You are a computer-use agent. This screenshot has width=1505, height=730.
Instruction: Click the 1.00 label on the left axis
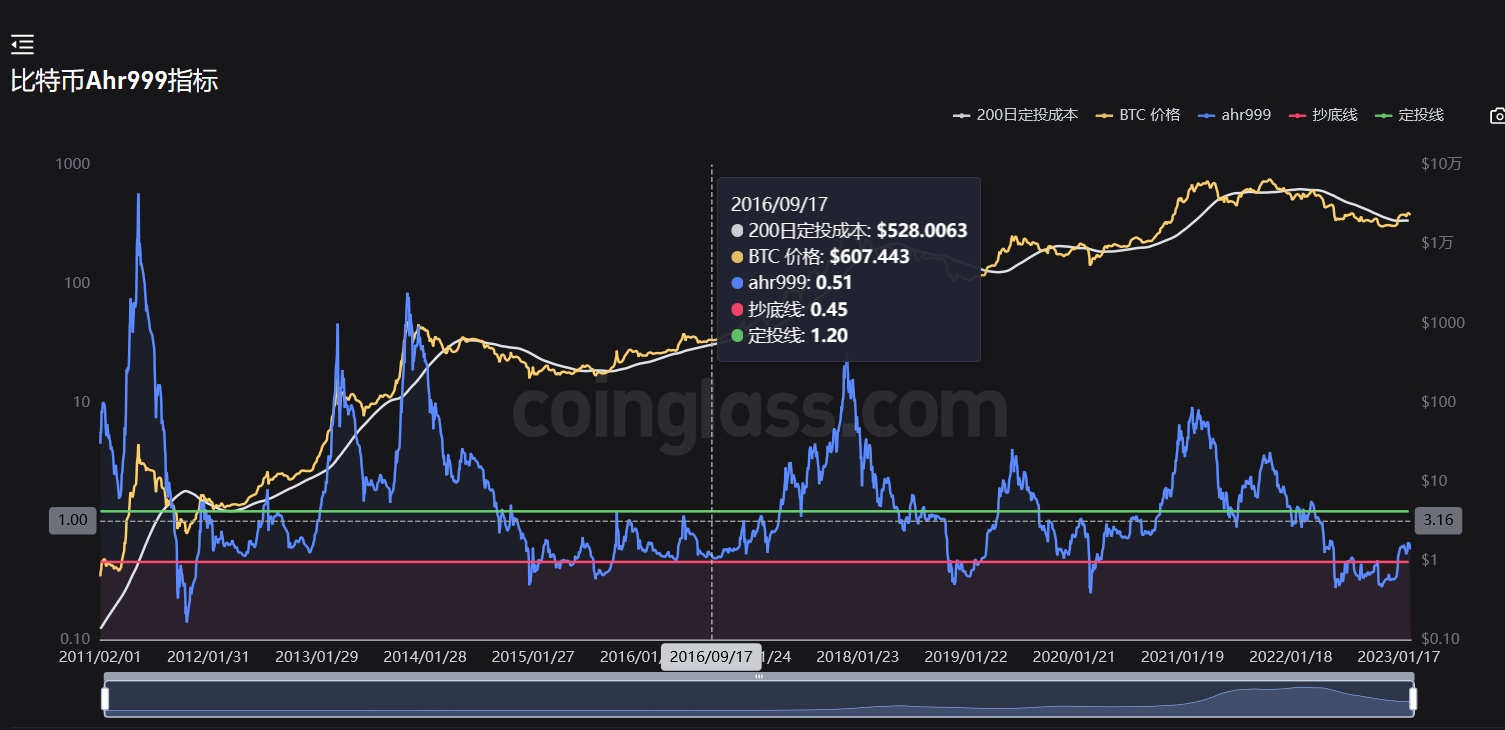coord(71,520)
